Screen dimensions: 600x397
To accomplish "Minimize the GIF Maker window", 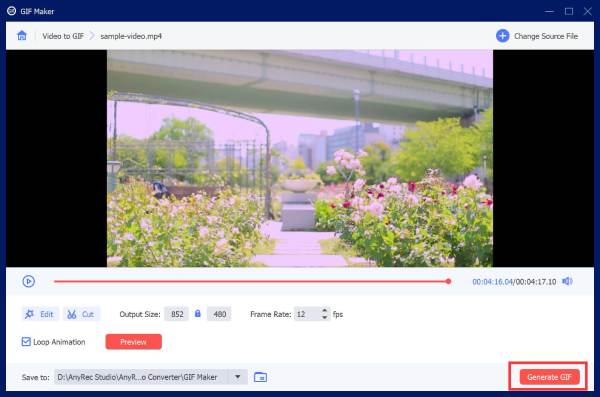I will coord(549,11).
